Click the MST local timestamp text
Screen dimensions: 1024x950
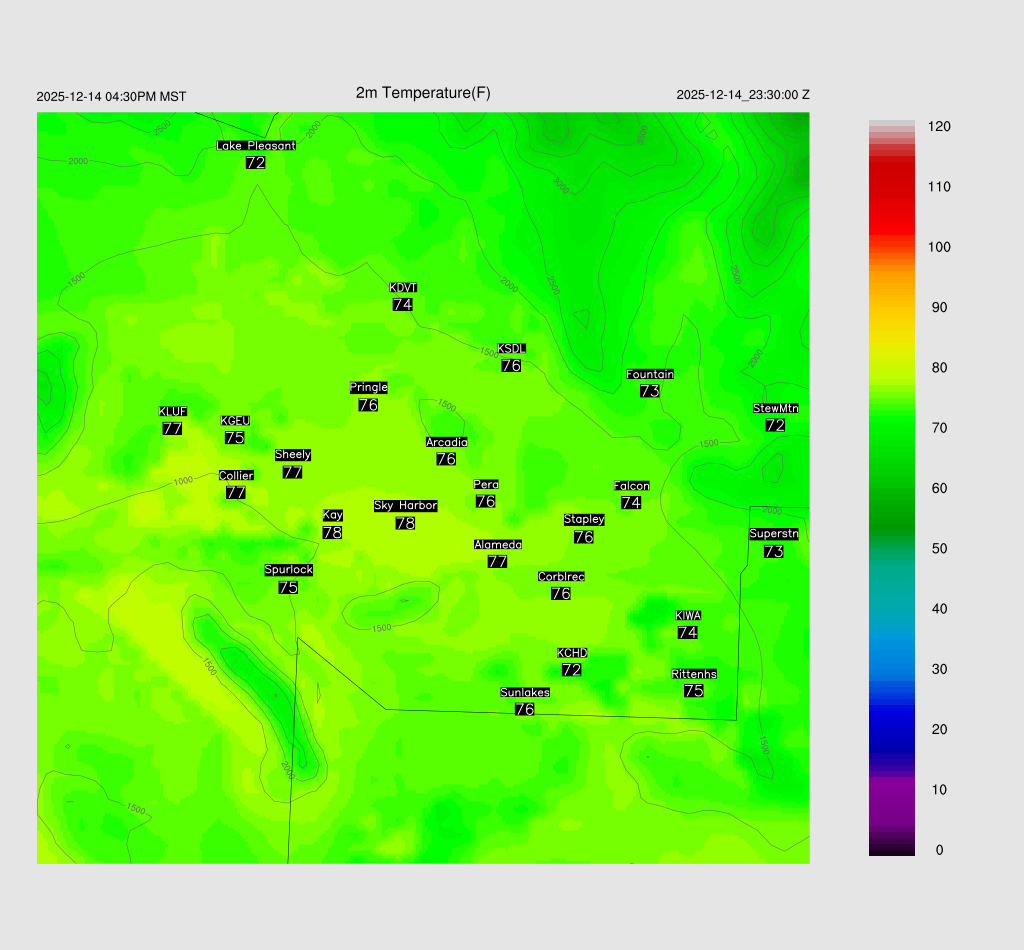(x=111, y=97)
